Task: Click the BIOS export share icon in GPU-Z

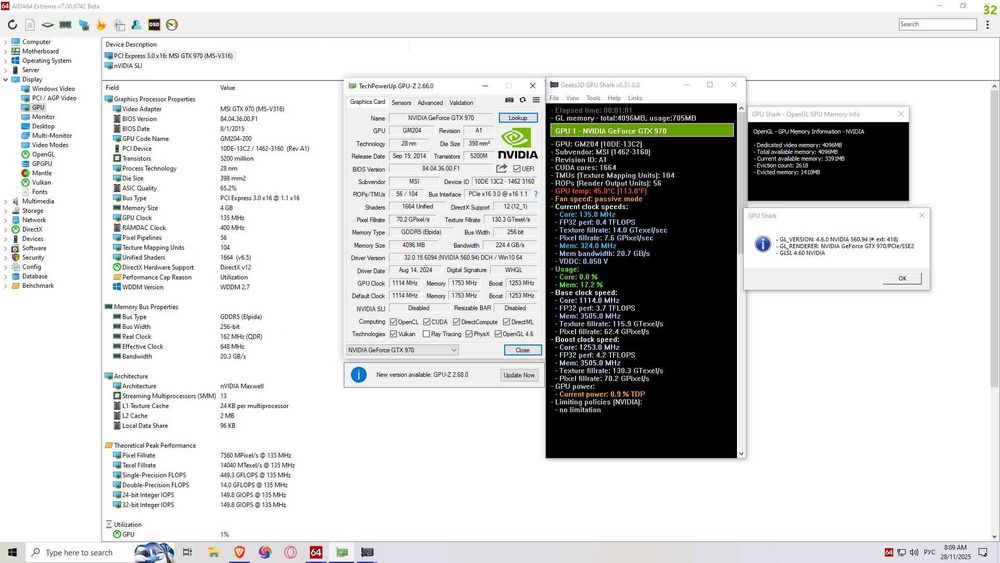Action: (x=502, y=168)
